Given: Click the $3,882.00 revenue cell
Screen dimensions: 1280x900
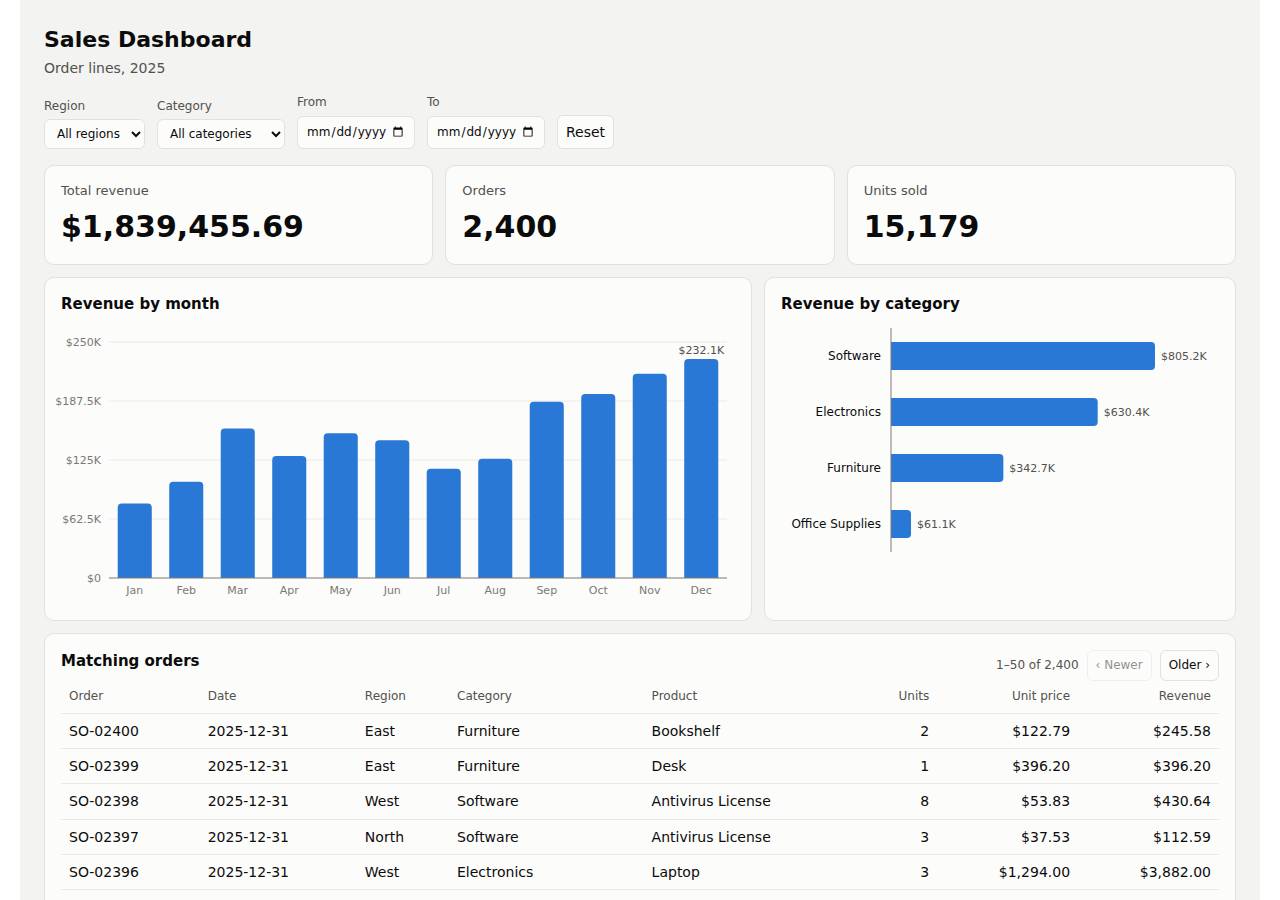Looking at the screenshot, I should 1175,872.
